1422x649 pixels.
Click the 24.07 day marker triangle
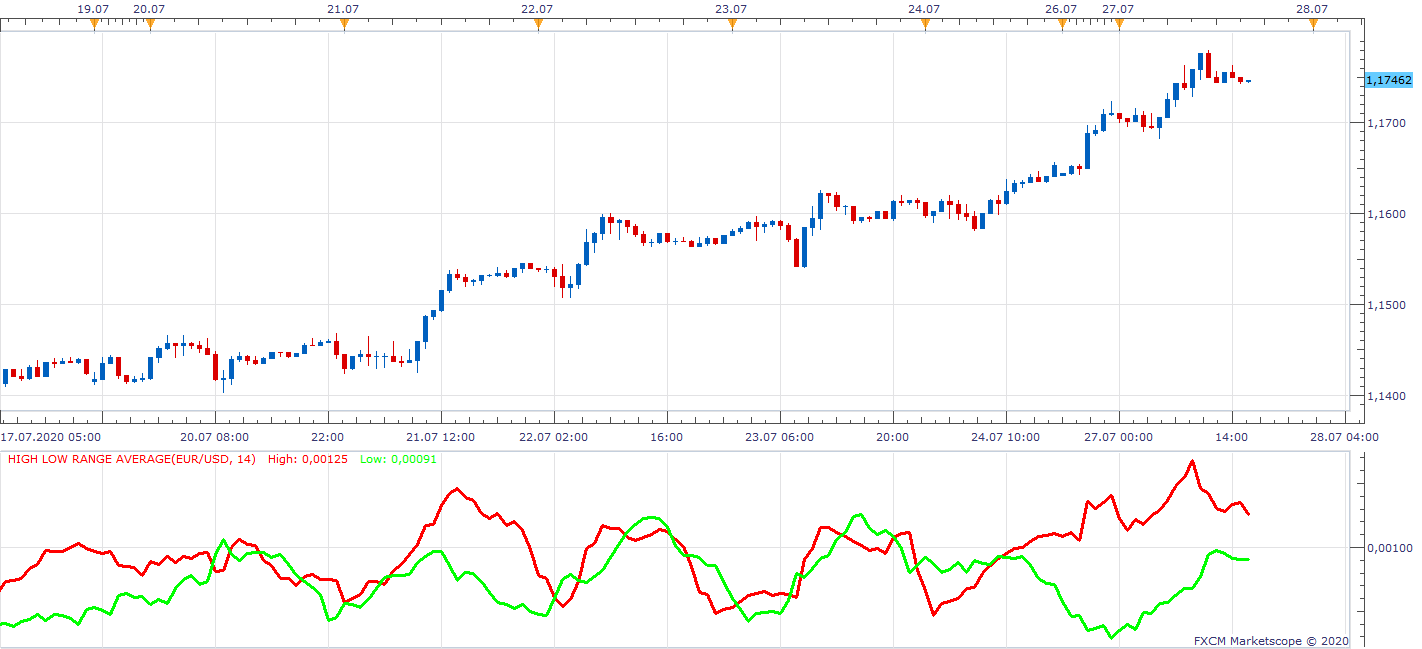click(x=925, y=24)
